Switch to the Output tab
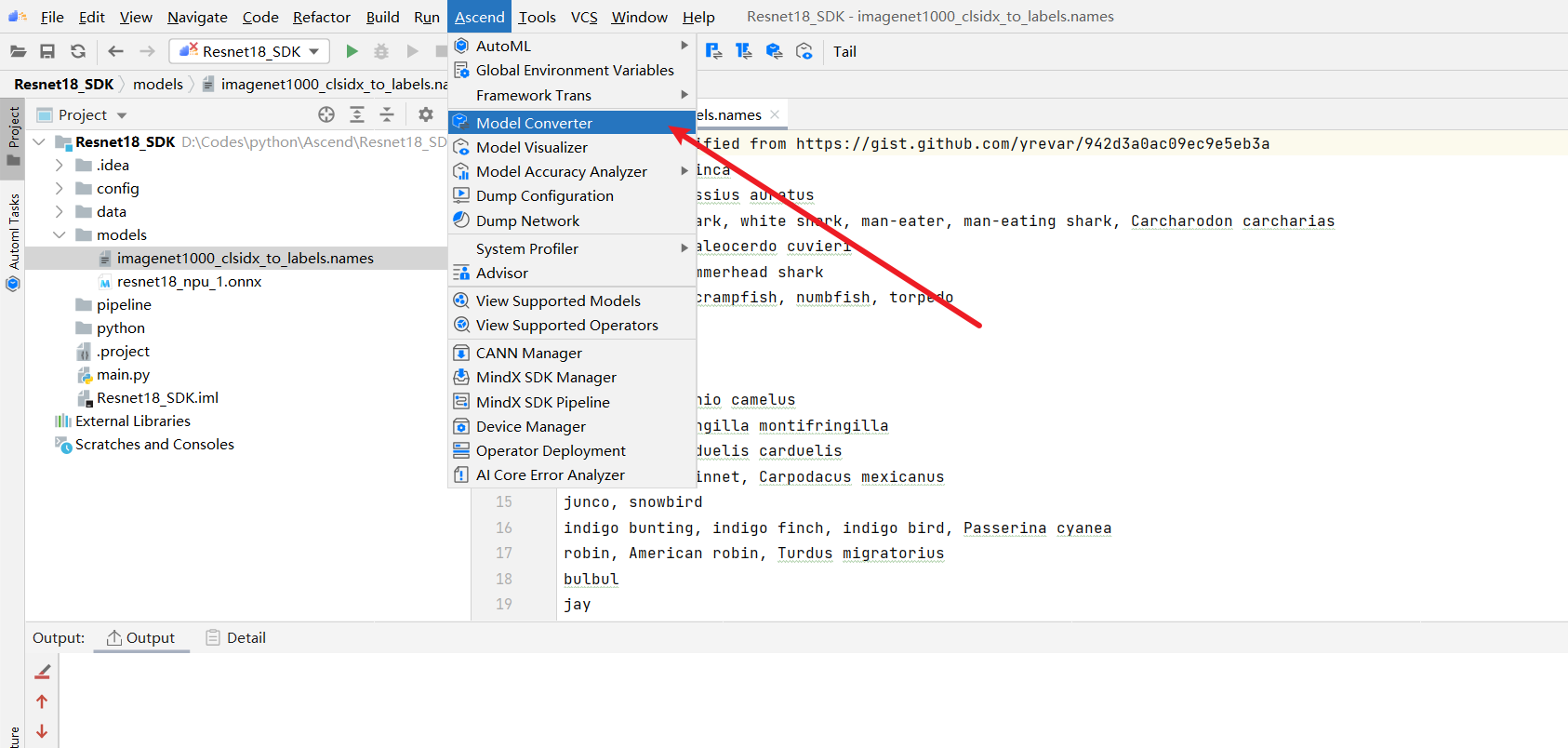 click(x=141, y=637)
